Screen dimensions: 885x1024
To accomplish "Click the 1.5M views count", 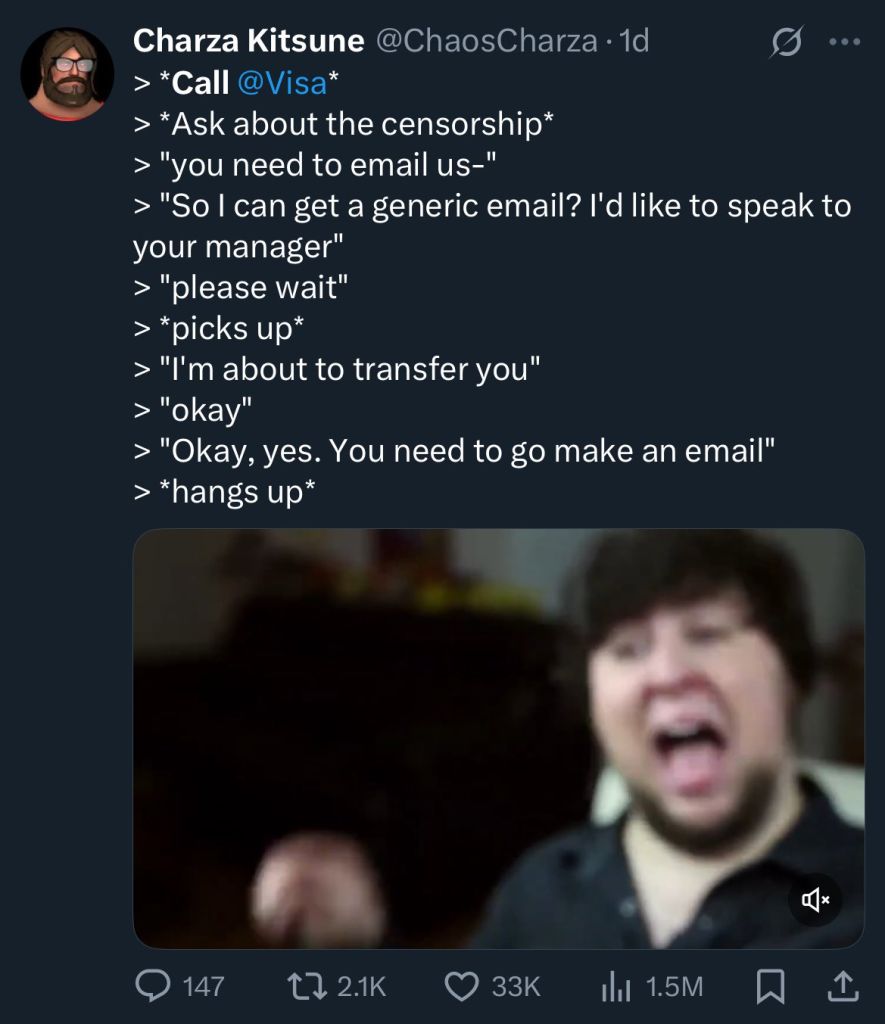I will click(x=674, y=986).
